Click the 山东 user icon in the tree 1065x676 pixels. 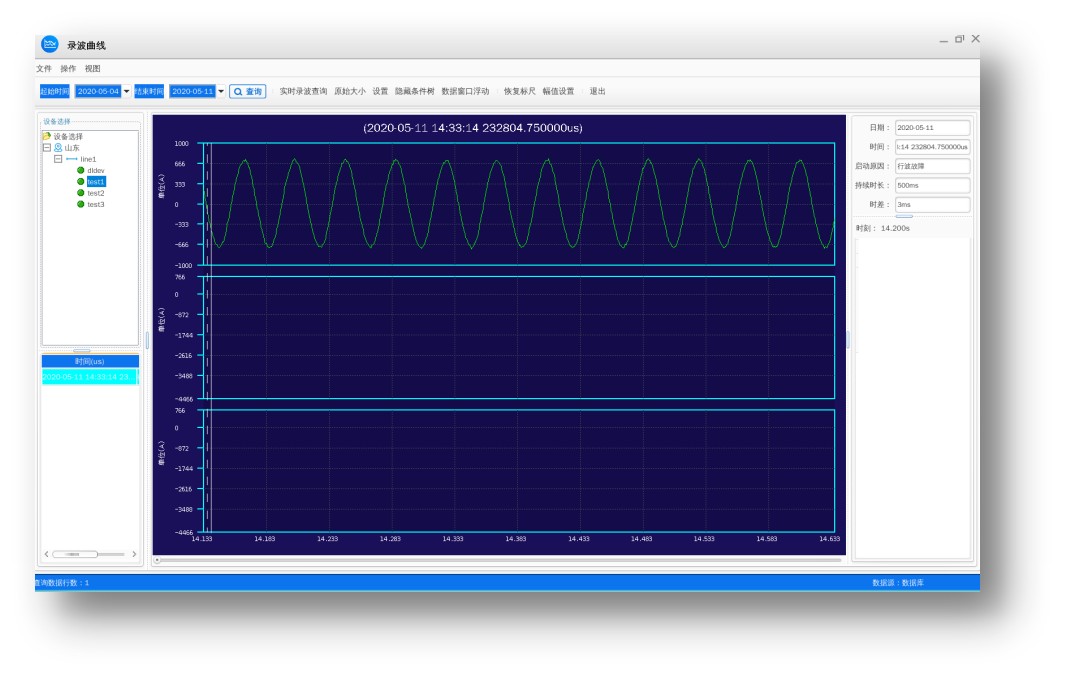(58, 147)
